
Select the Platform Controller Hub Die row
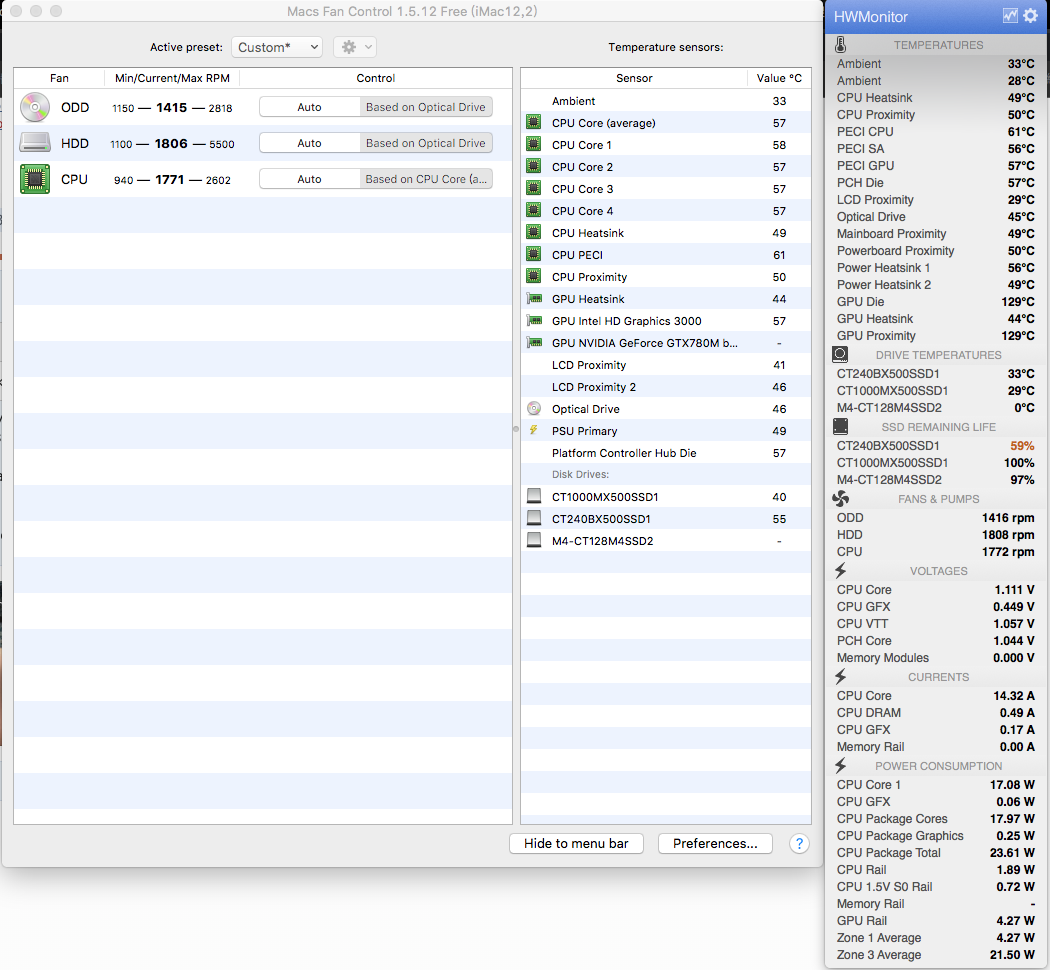pos(666,453)
